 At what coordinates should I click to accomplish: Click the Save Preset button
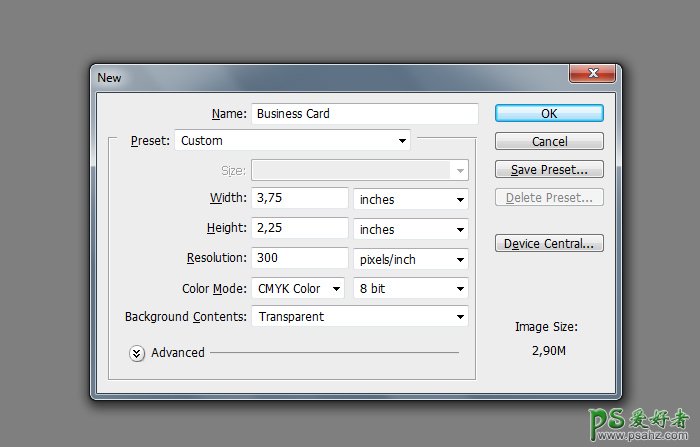point(549,170)
